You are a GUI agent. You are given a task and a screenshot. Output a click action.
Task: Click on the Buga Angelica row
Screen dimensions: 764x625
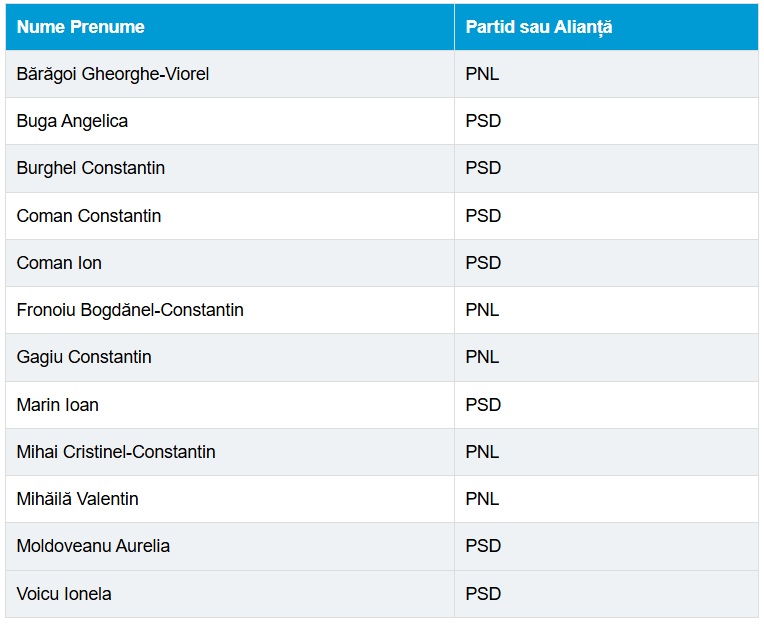[72, 121]
